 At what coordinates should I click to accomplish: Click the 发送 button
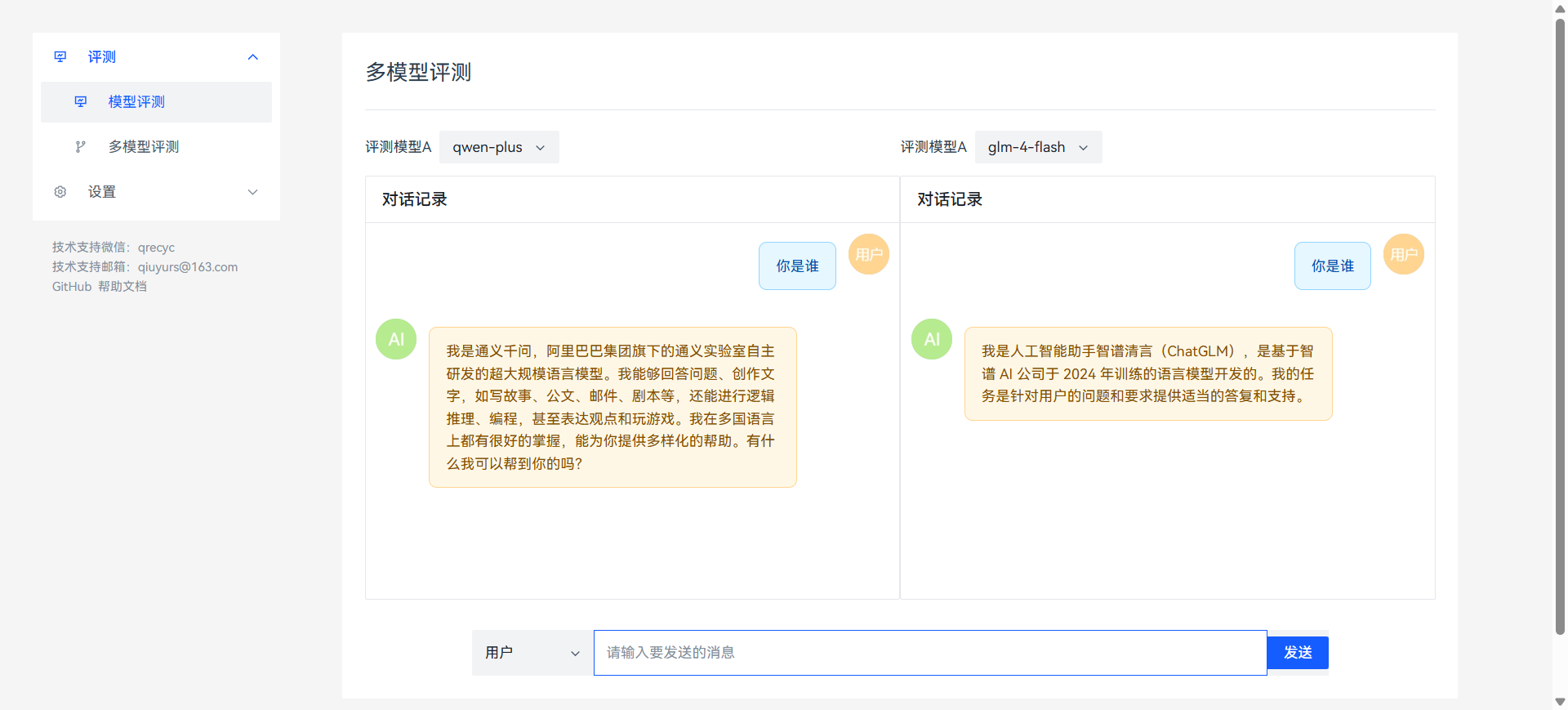pos(1298,653)
